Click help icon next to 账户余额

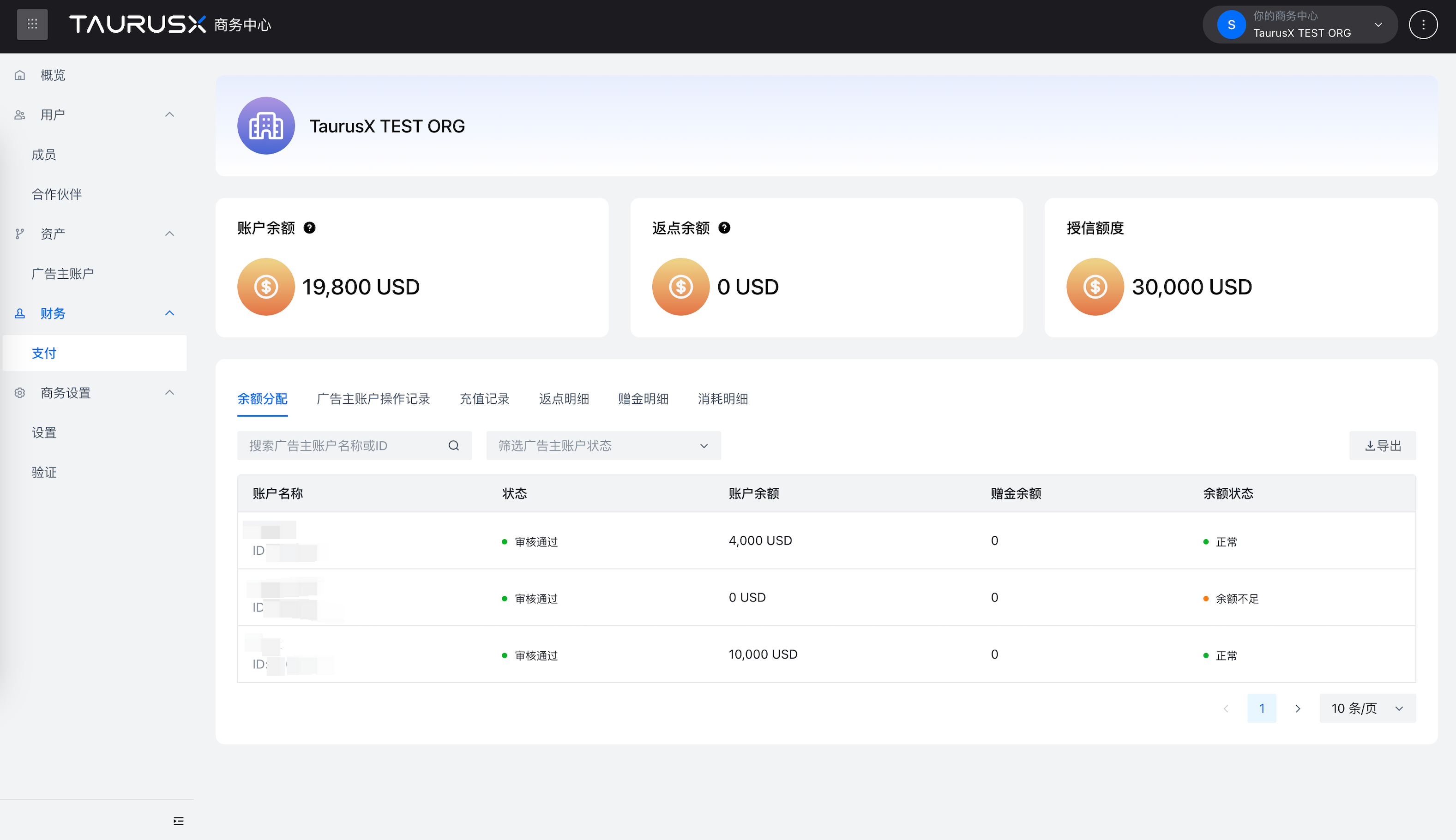point(310,228)
